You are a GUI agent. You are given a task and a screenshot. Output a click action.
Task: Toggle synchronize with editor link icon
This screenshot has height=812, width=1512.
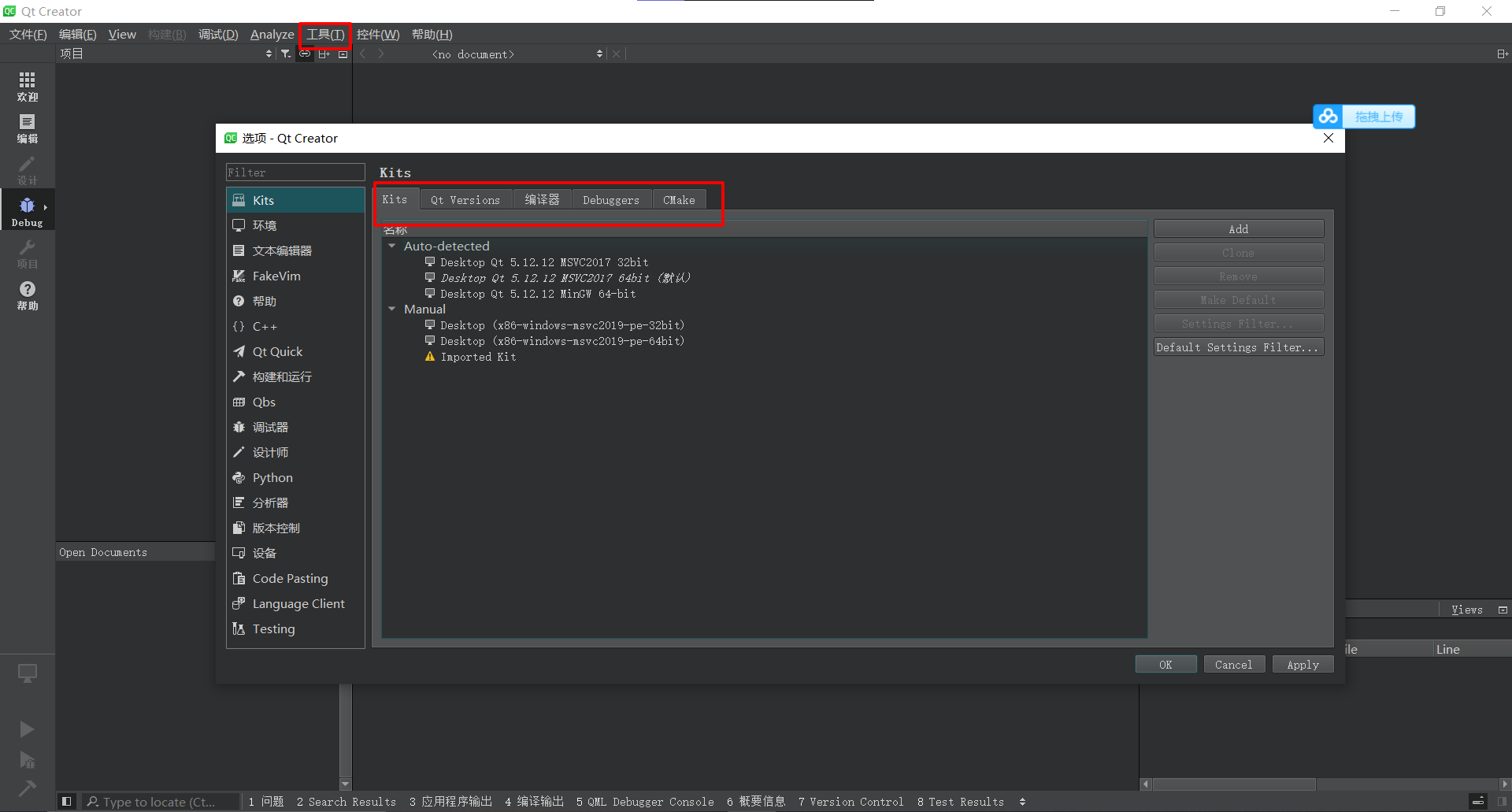point(305,54)
